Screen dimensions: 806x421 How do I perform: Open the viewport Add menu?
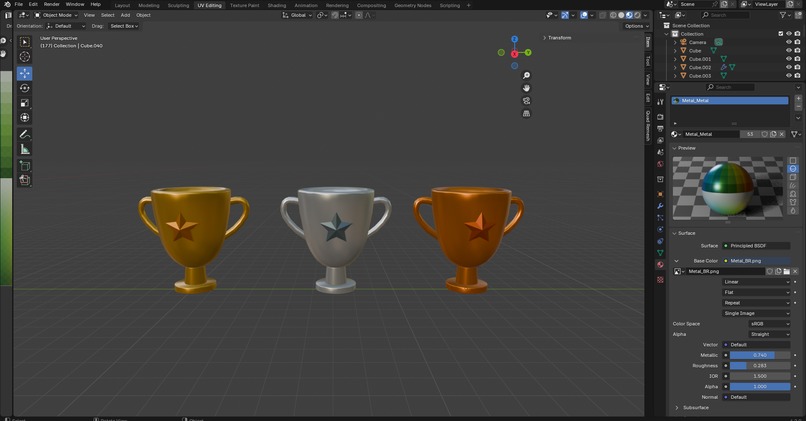tap(125, 15)
